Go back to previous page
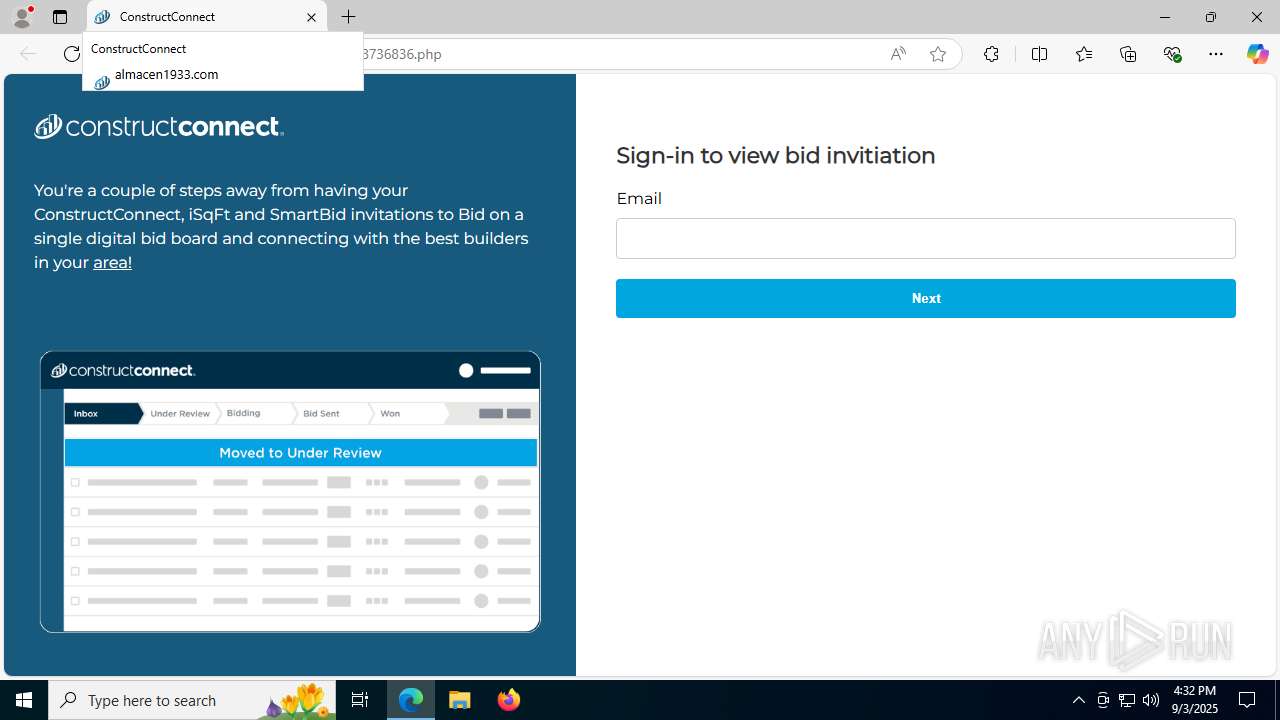Image resolution: width=1280 pixels, height=720 pixels. pyautogui.click(x=28, y=54)
